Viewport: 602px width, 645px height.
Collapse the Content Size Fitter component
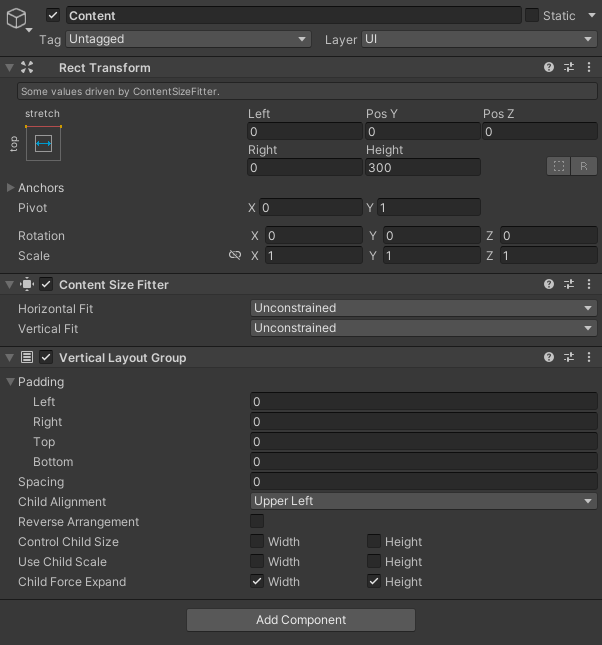(10, 284)
